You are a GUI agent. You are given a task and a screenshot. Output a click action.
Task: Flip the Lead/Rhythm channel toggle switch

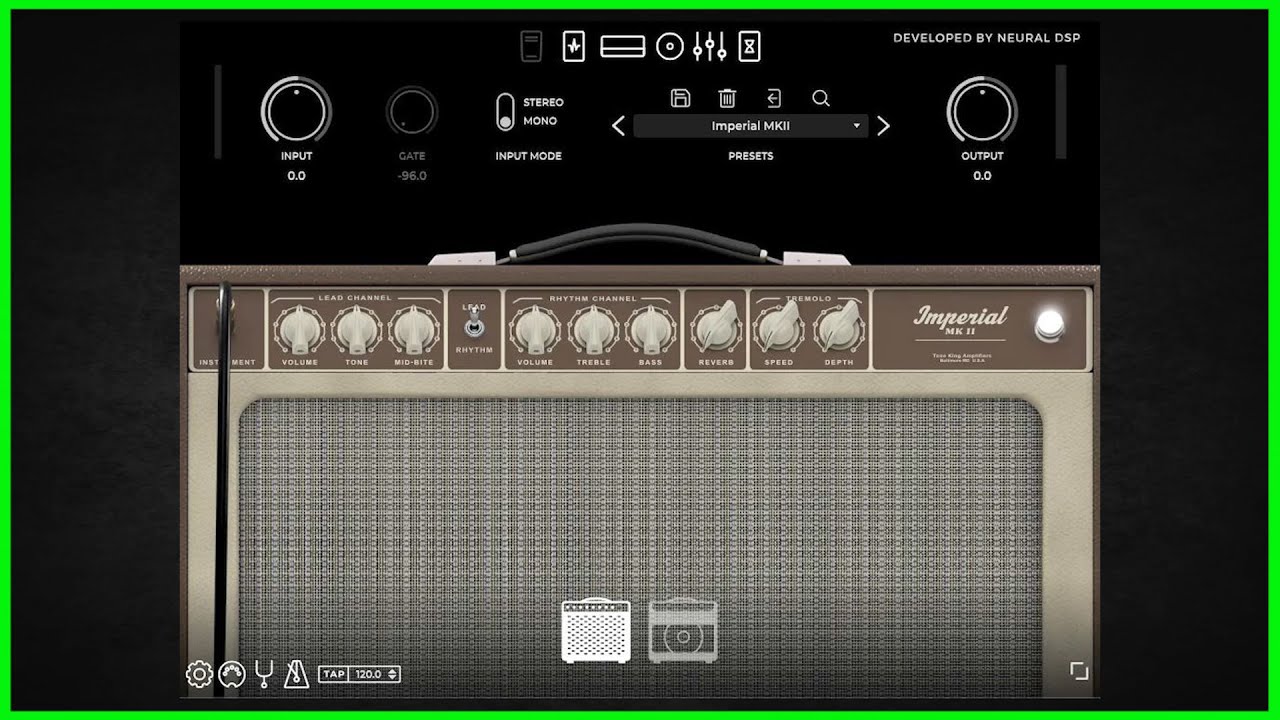(x=474, y=324)
